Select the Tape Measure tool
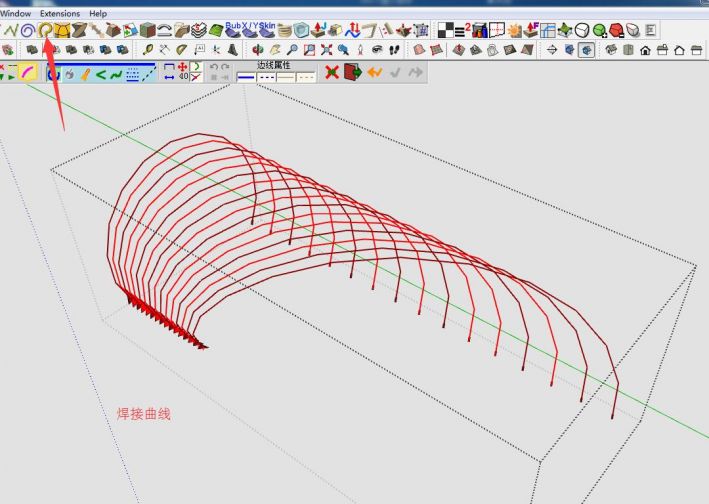Image resolution: width=709 pixels, height=504 pixels. tap(147, 49)
